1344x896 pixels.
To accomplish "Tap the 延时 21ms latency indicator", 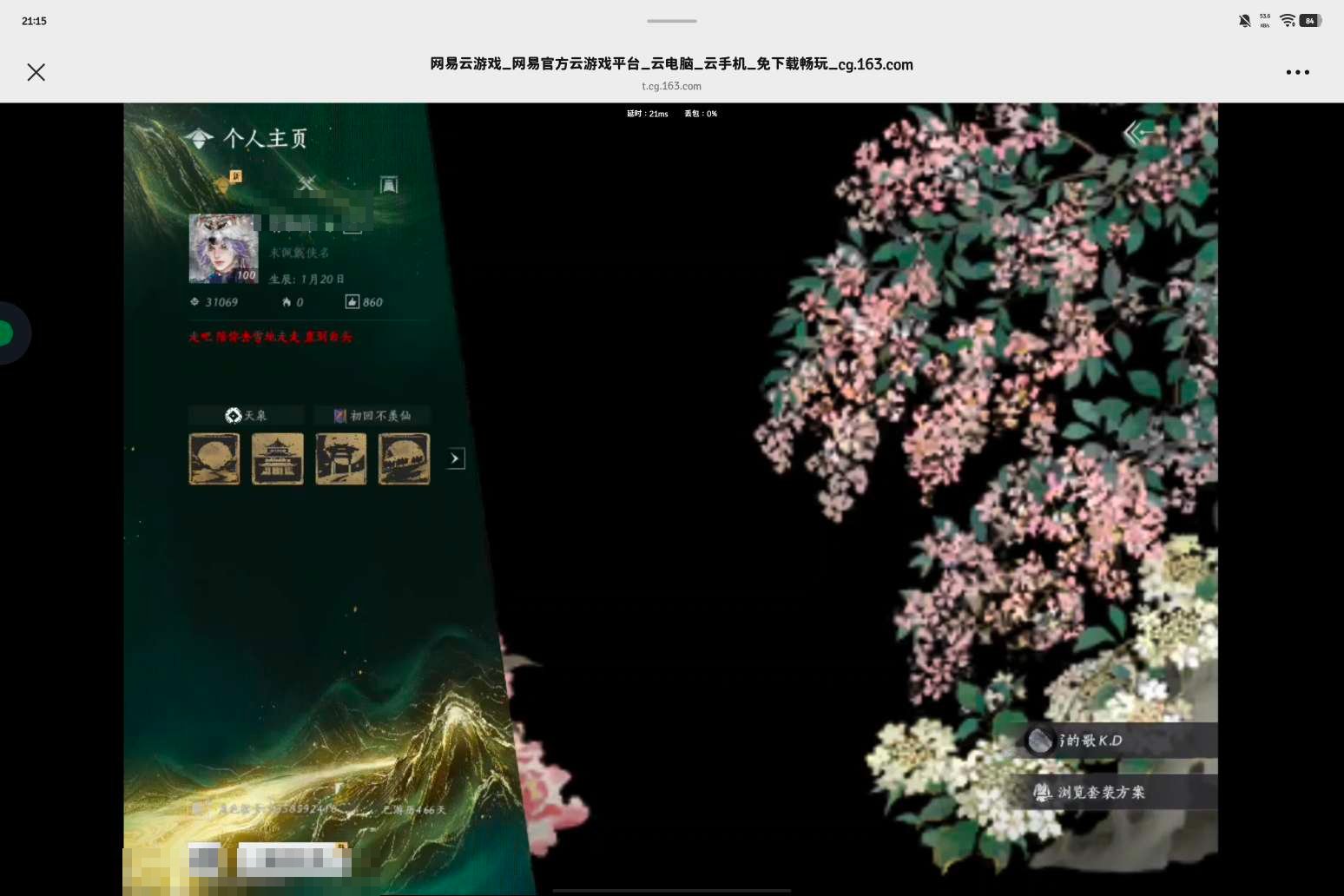I will coord(648,114).
